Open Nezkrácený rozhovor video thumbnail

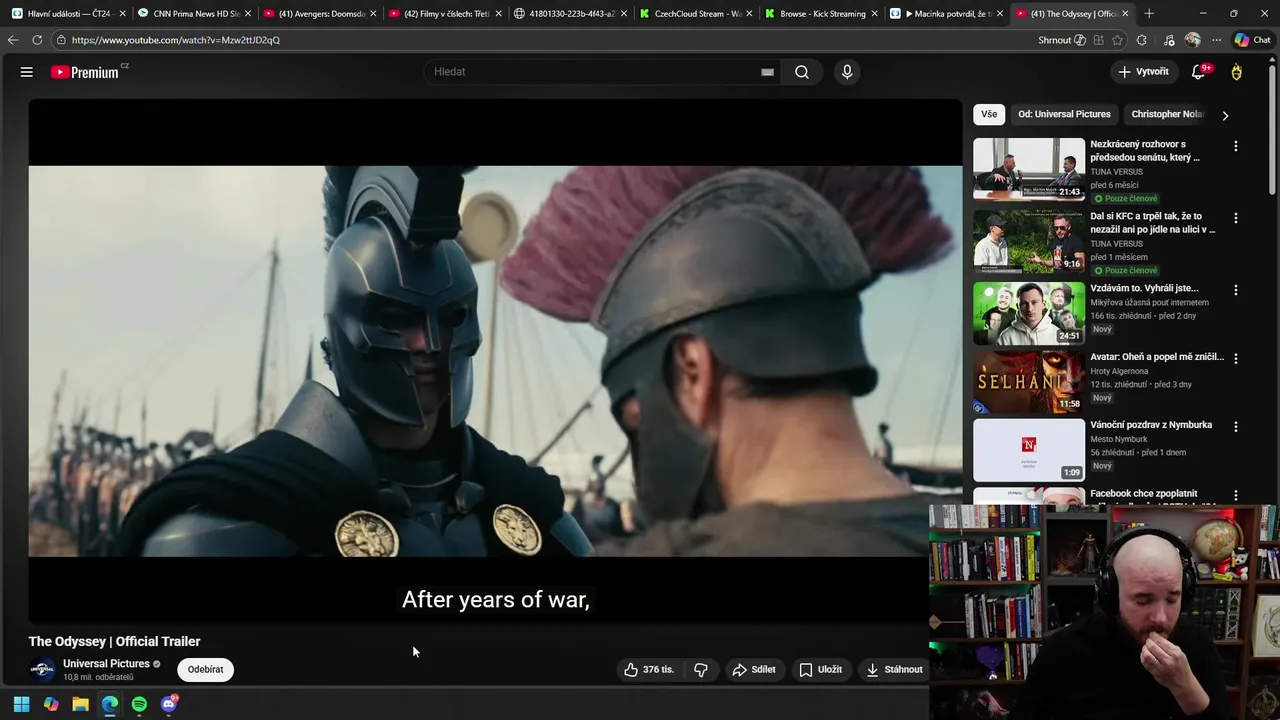pyautogui.click(x=1029, y=169)
